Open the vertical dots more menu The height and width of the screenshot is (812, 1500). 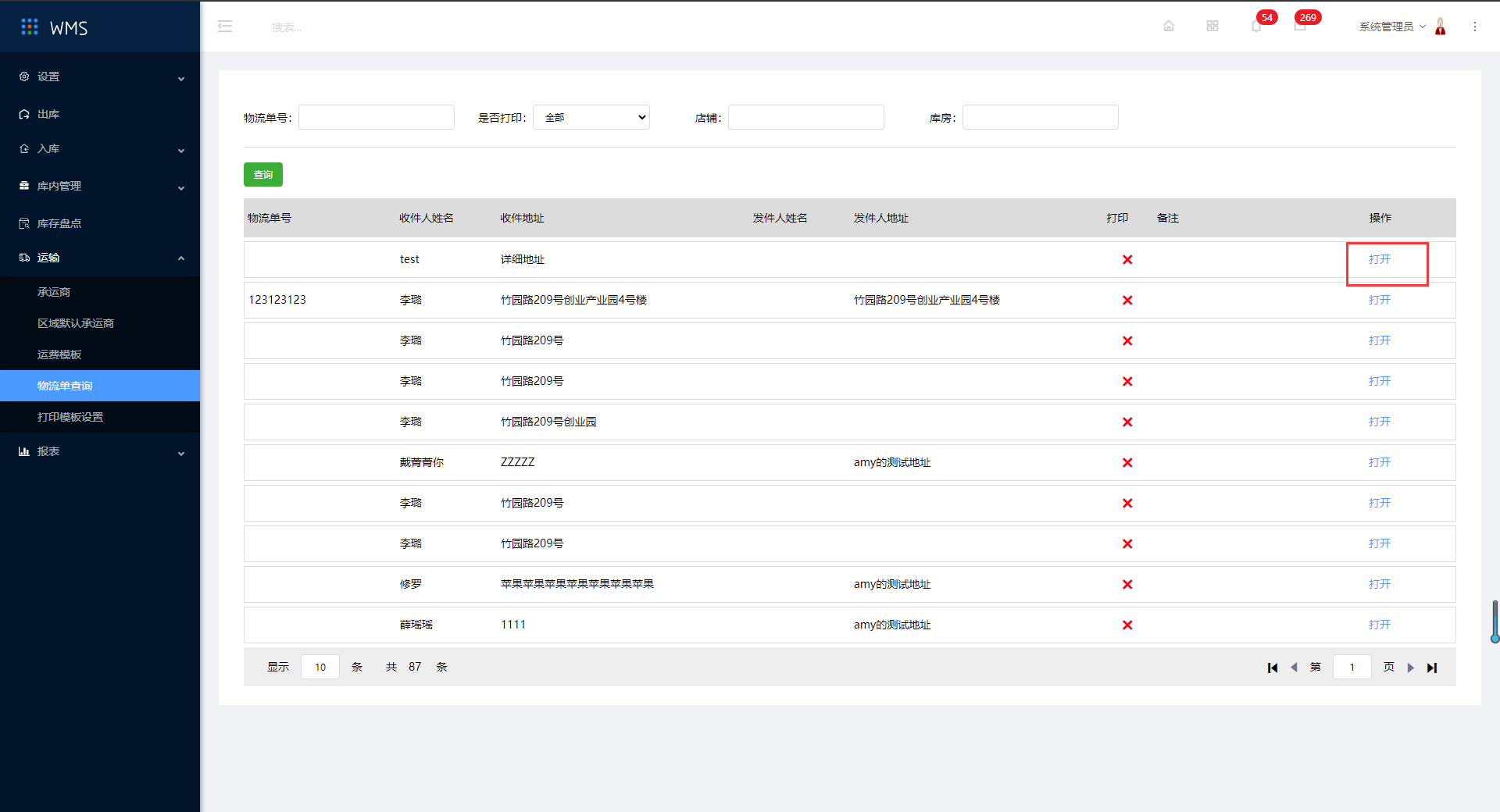[x=1475, y=27]
